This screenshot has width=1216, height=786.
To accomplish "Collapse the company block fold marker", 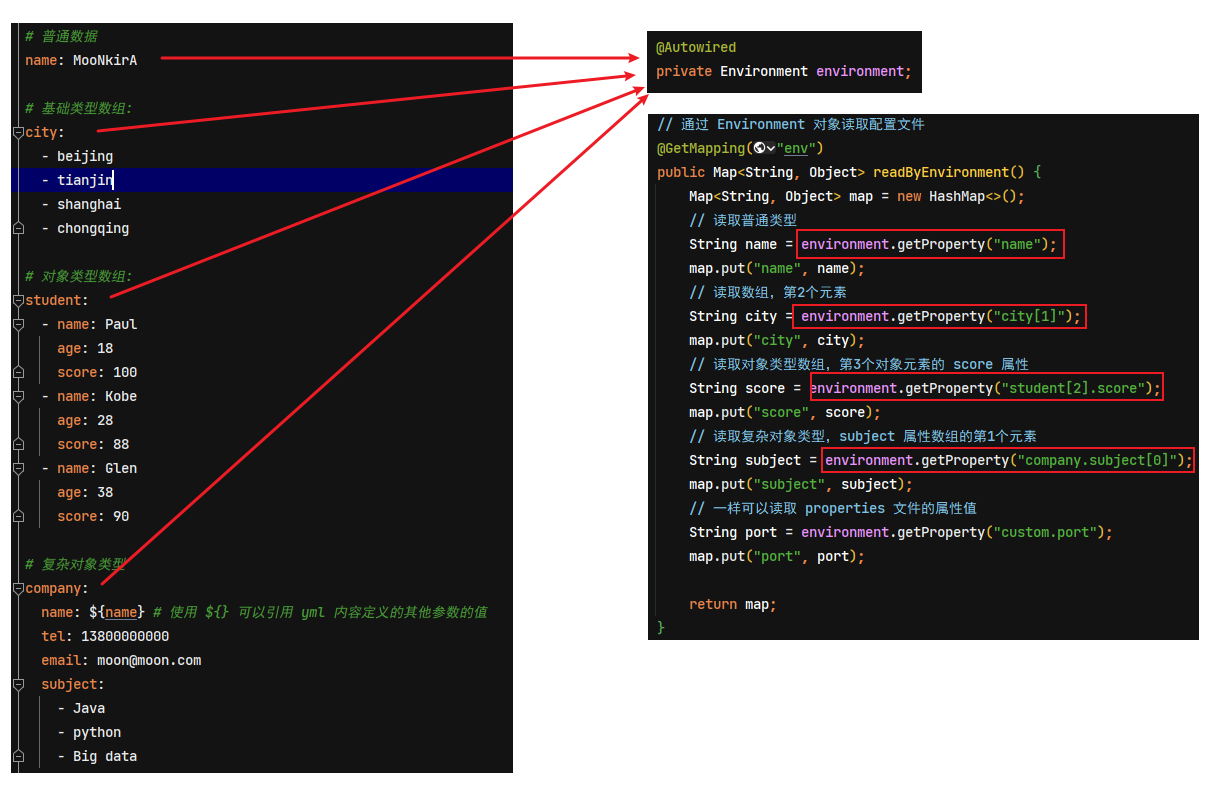I will coord(18,588).
